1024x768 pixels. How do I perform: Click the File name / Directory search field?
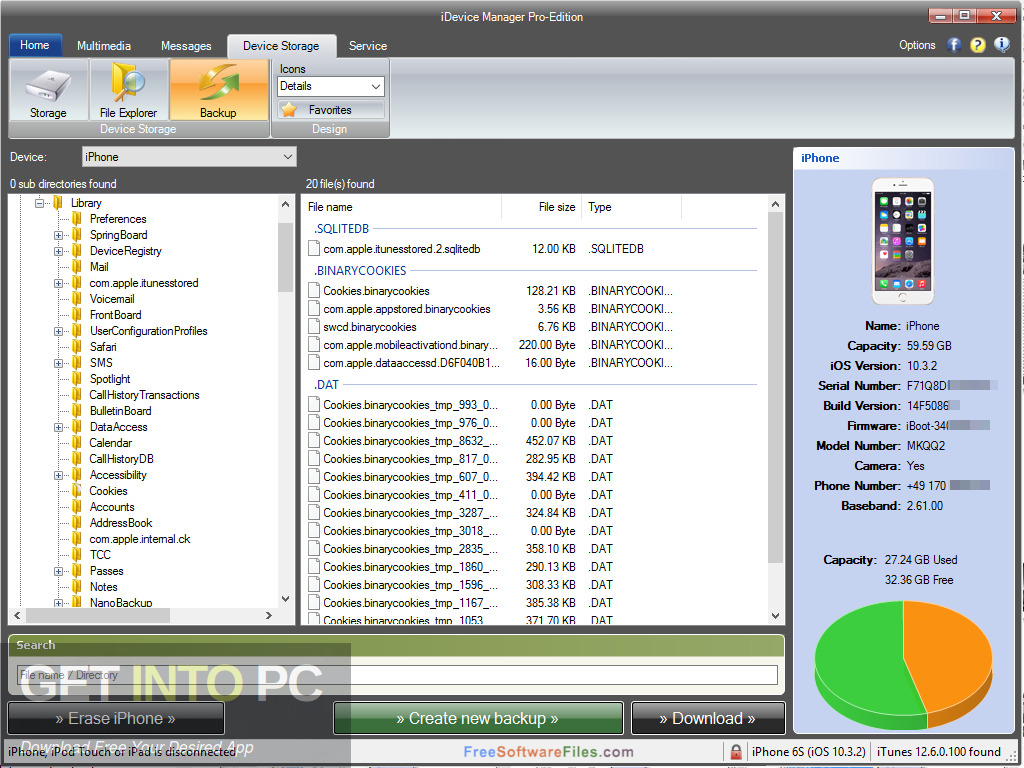point(397,675)
